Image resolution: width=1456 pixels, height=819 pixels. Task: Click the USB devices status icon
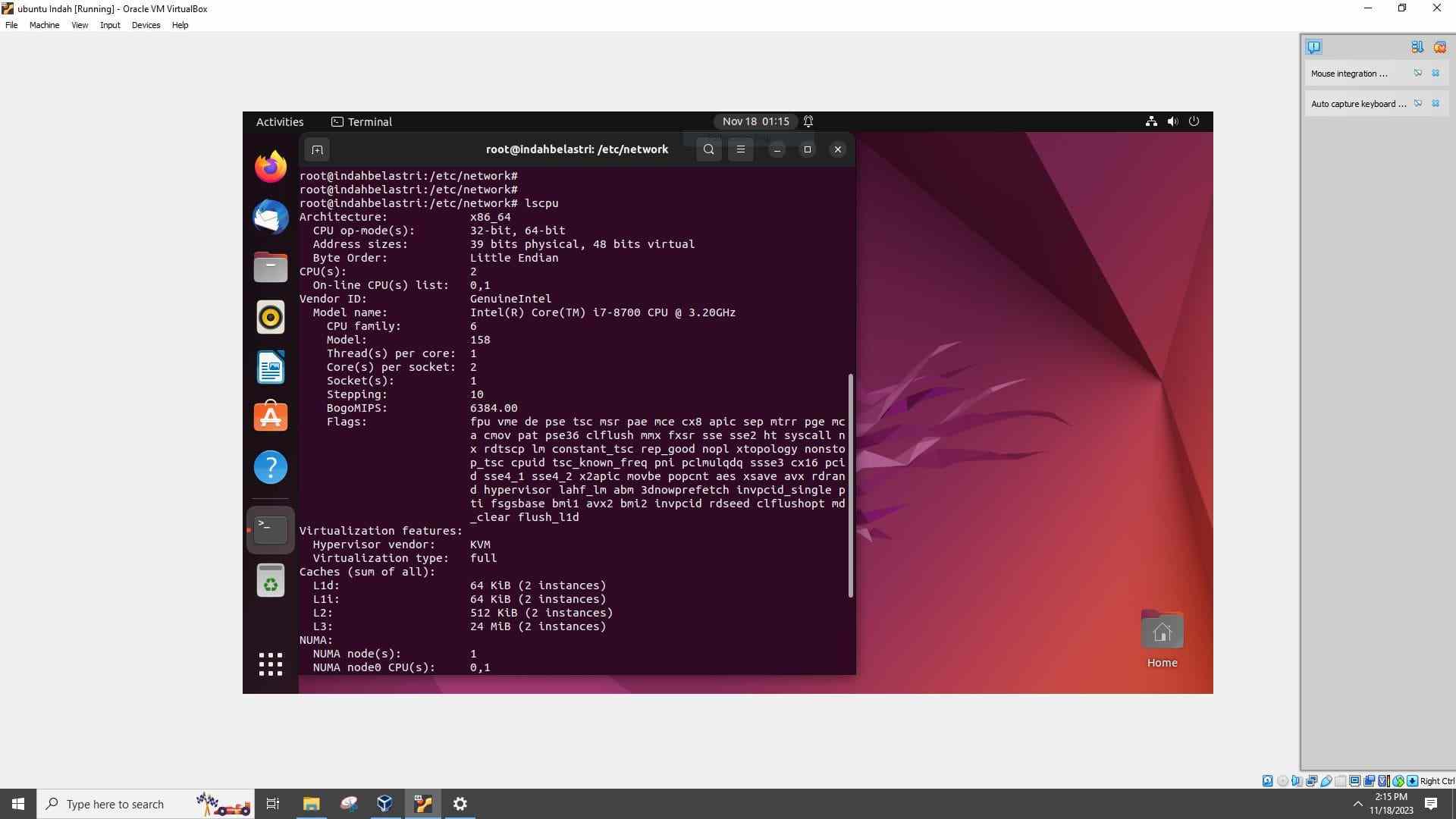point(1326,781)
